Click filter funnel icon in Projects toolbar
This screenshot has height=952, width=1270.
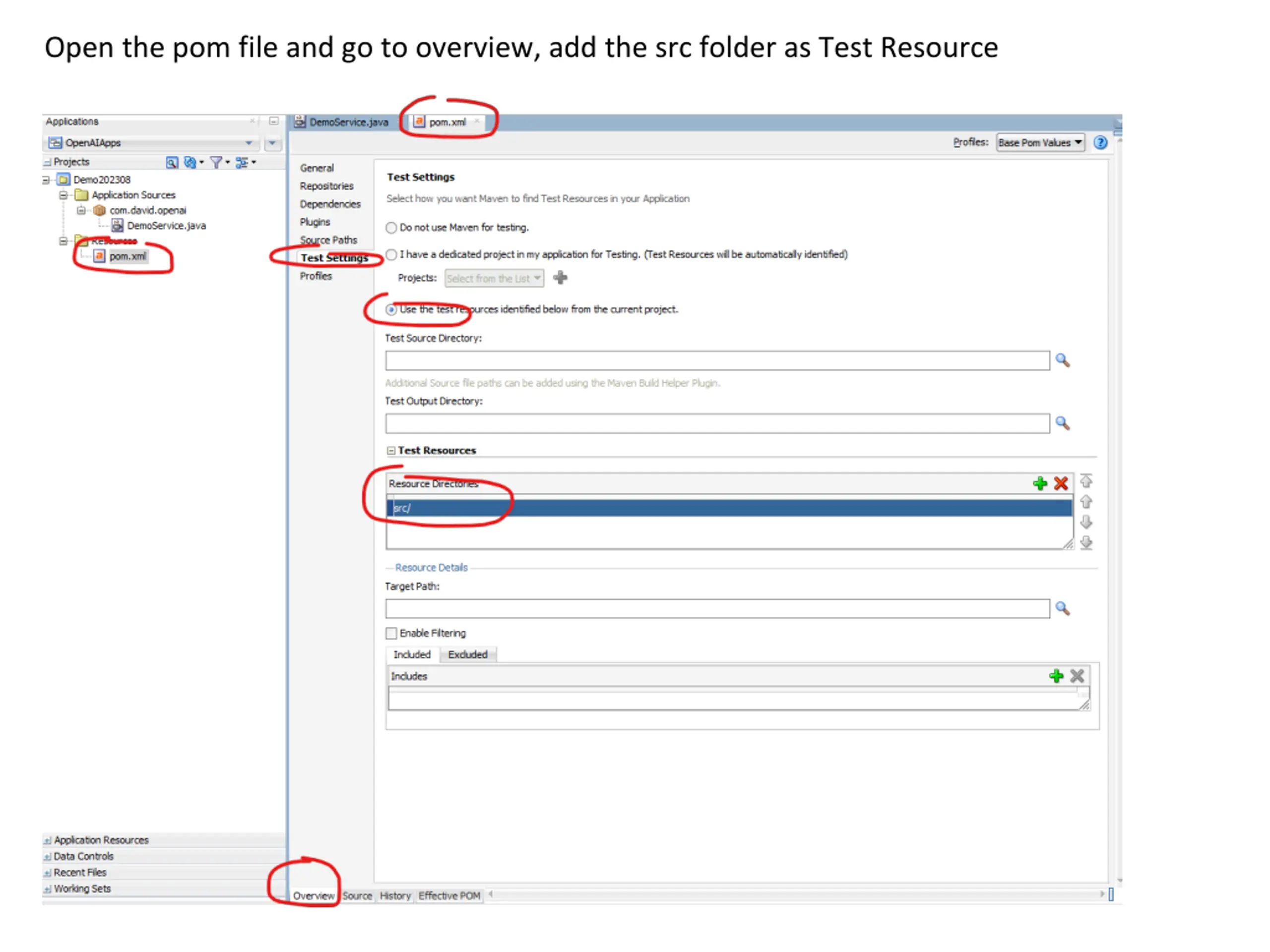(x=216, y=163)
